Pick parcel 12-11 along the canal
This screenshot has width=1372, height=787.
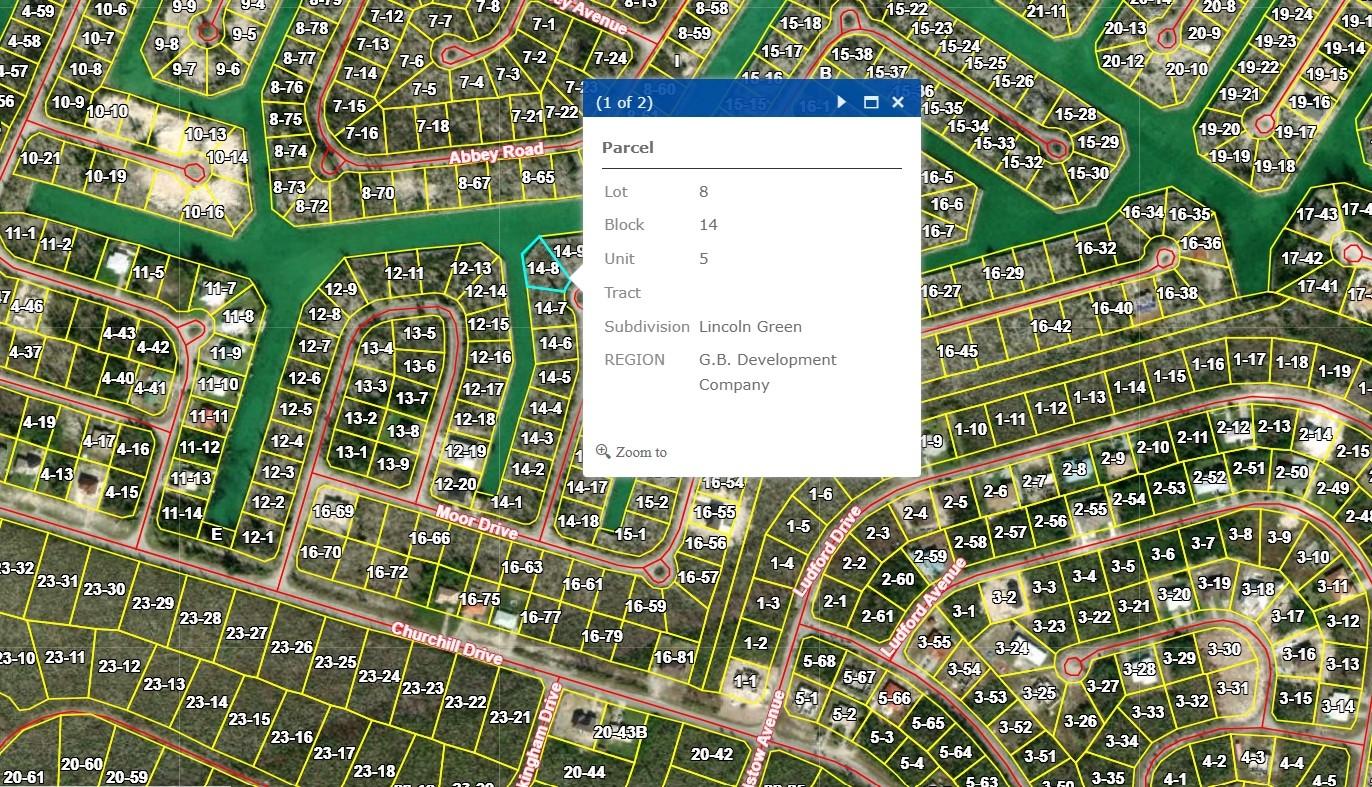[x=404, y=274]
